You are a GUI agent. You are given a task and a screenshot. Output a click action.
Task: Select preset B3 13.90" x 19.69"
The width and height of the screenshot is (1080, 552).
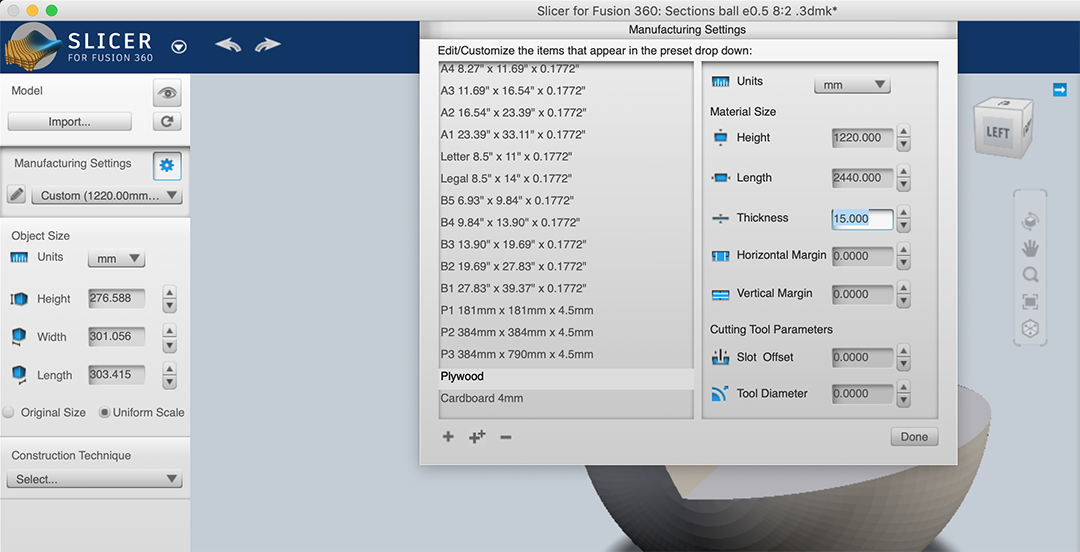(566, 245)
